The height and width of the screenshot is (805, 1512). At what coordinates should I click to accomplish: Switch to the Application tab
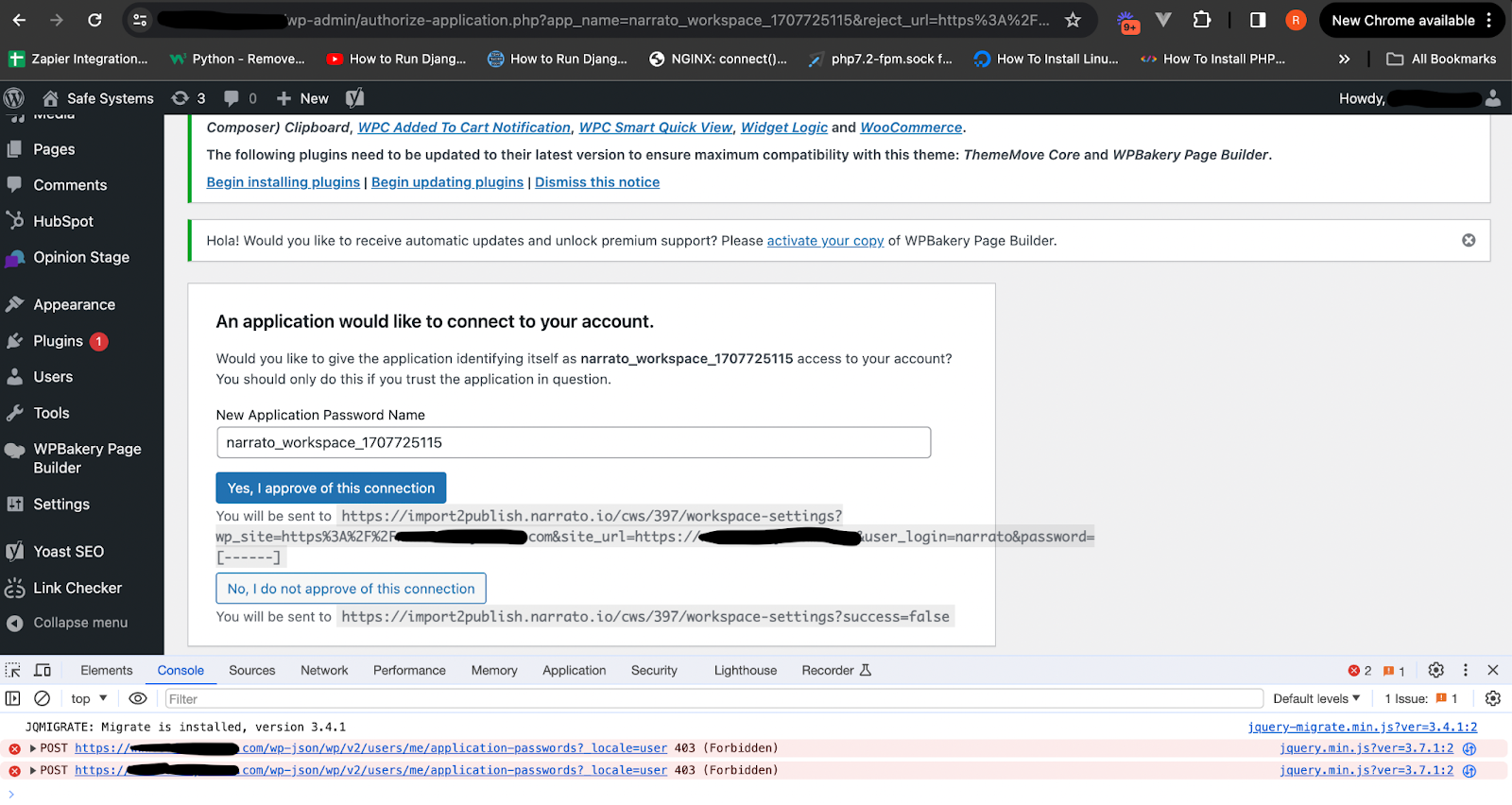coord(575,670)
